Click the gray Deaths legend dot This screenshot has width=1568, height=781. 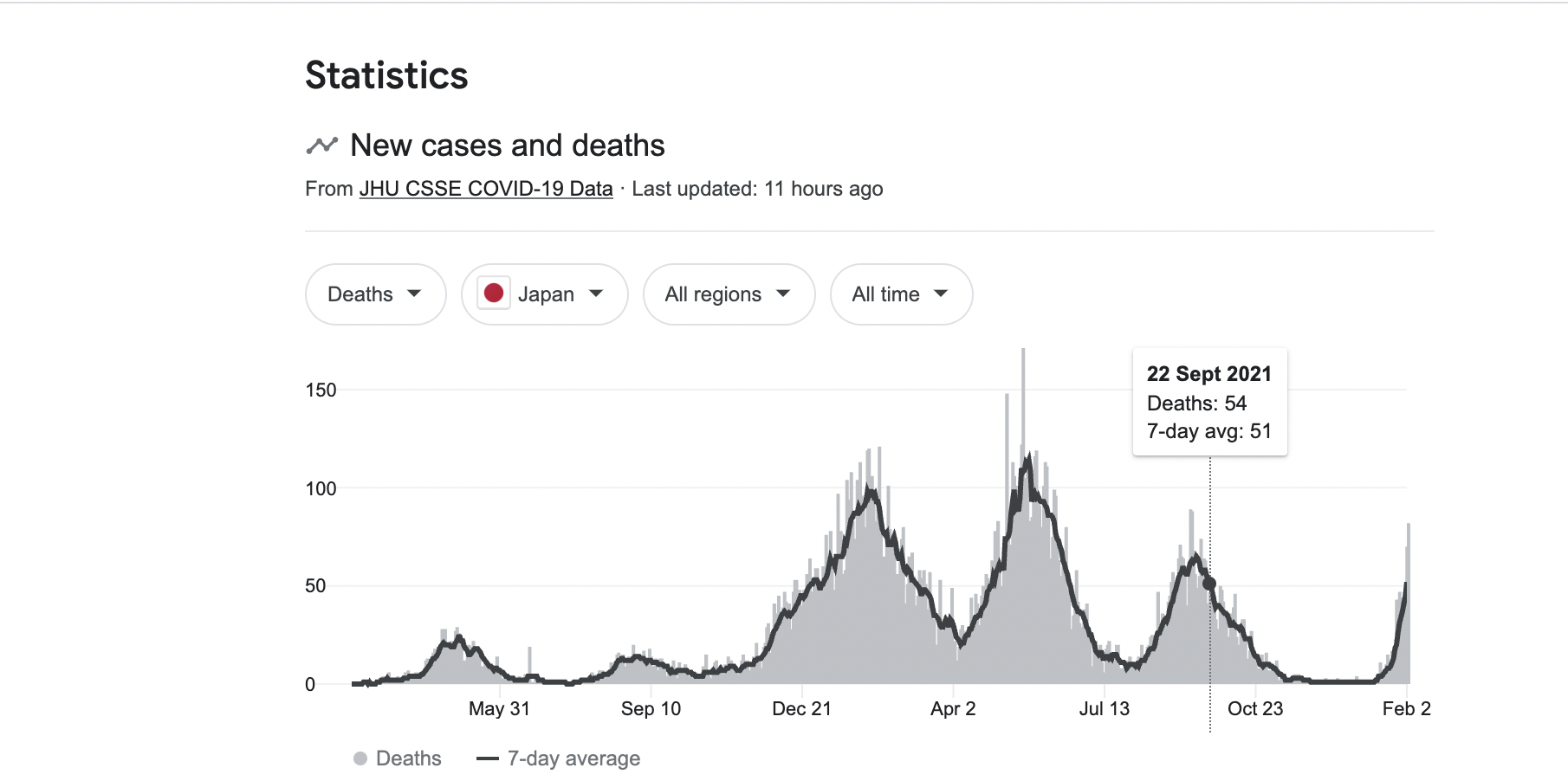[360, 758]
